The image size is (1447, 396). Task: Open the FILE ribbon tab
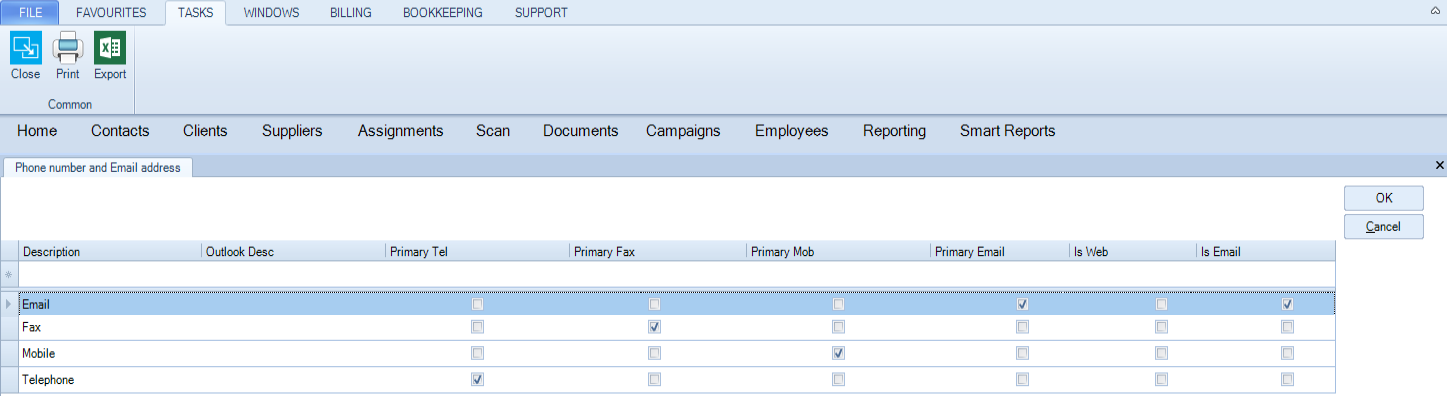click(31, 13)
